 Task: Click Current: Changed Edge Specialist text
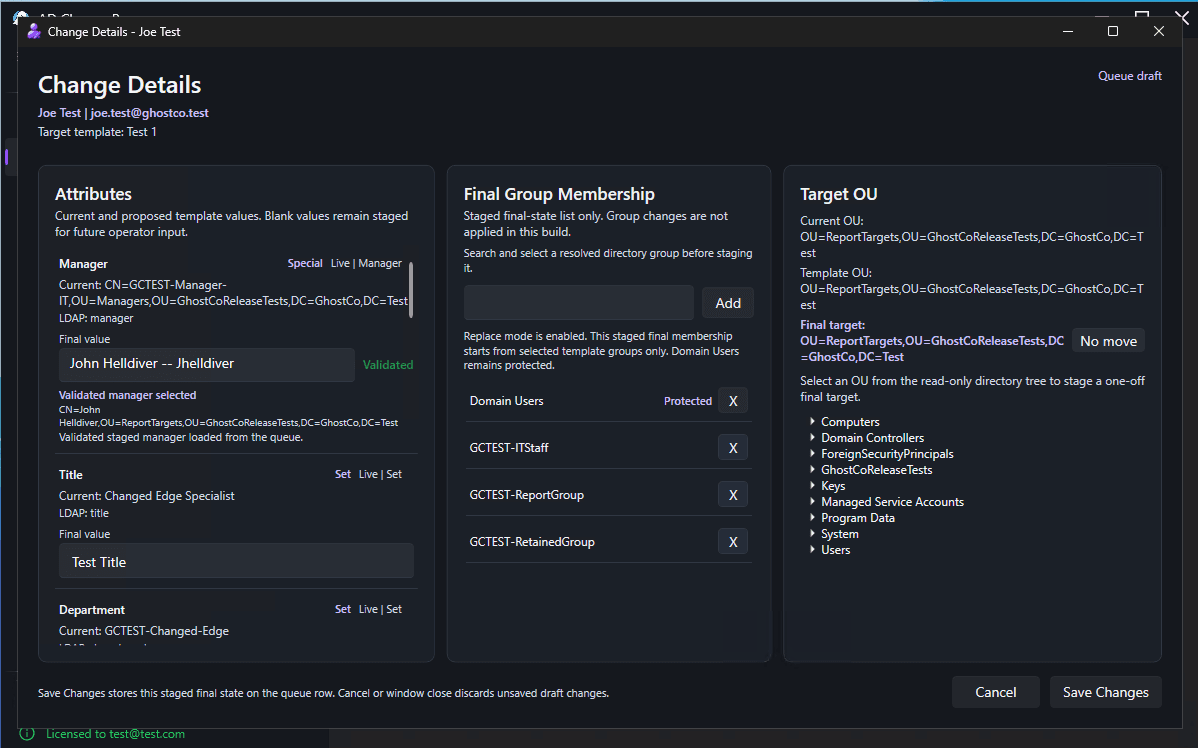coord(147,496)
